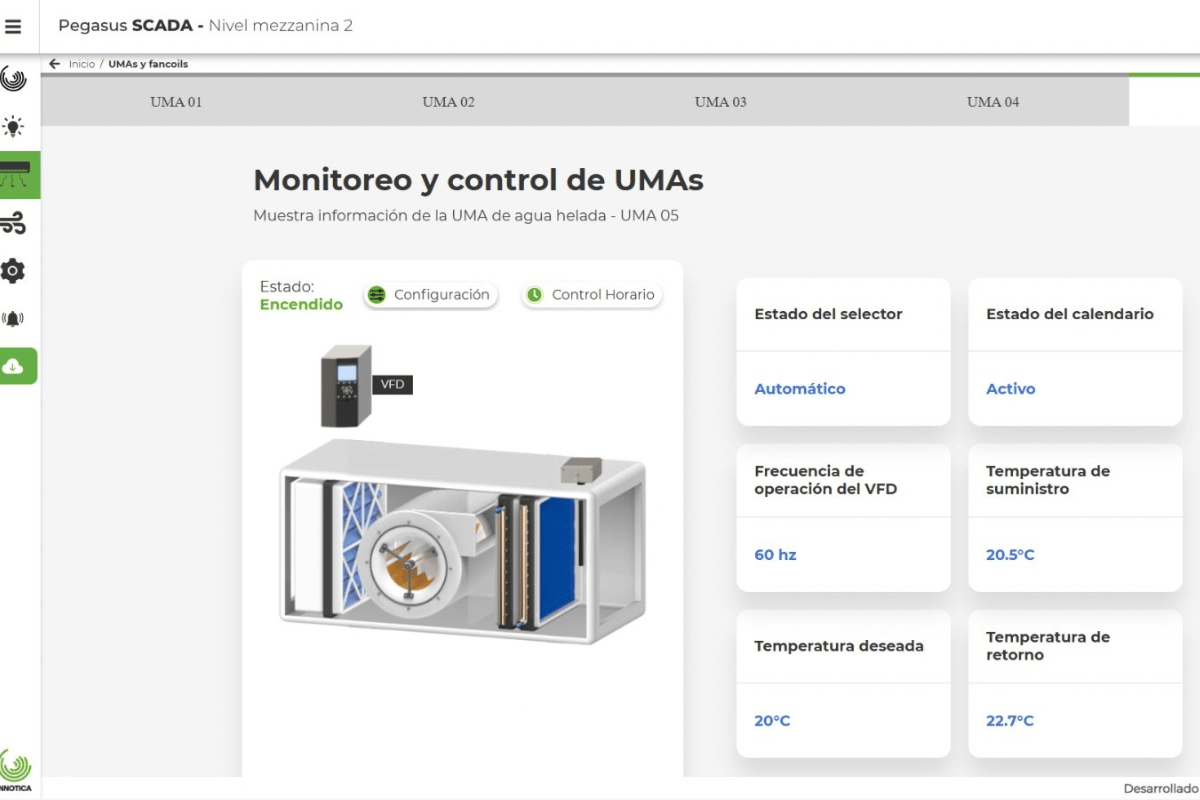Click the Estado del selector heading

point(828,314)
